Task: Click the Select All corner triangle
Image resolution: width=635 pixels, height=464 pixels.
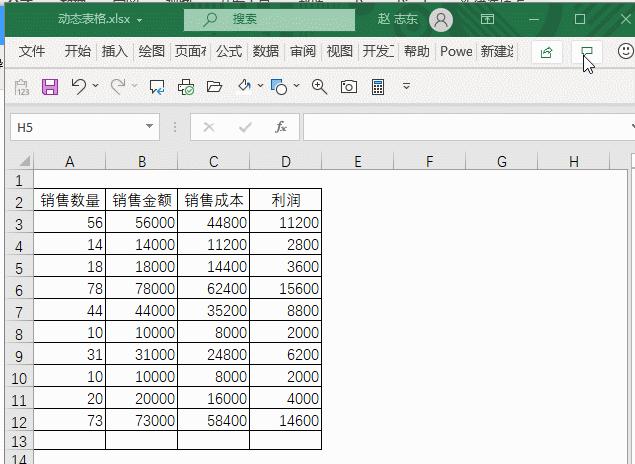Action: click(23, 161)
